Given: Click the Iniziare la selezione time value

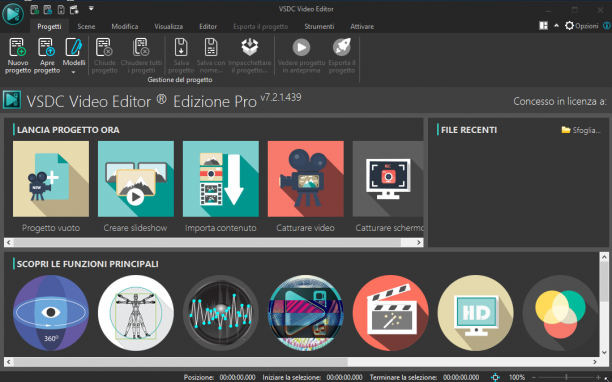Looking at the screenshot, I should pos(344,377).
